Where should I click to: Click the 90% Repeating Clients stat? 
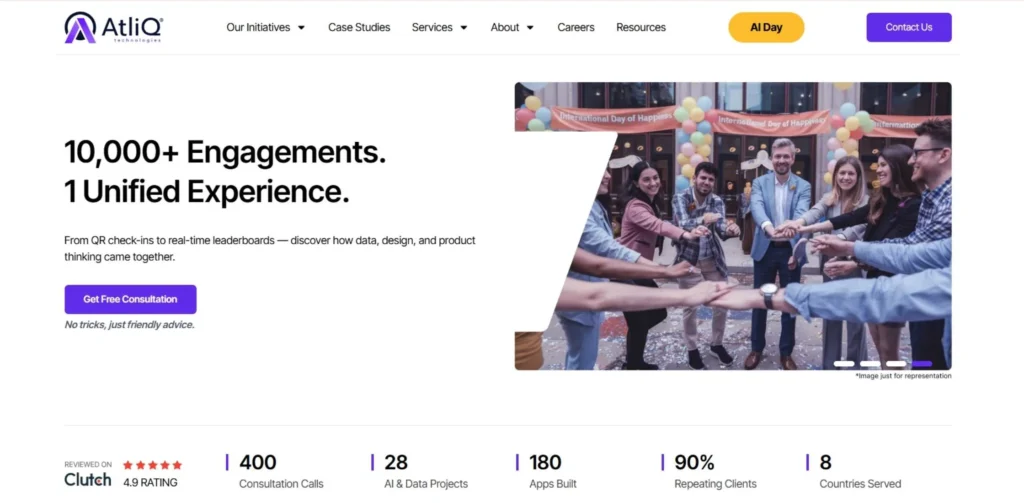tap(714, 472)
